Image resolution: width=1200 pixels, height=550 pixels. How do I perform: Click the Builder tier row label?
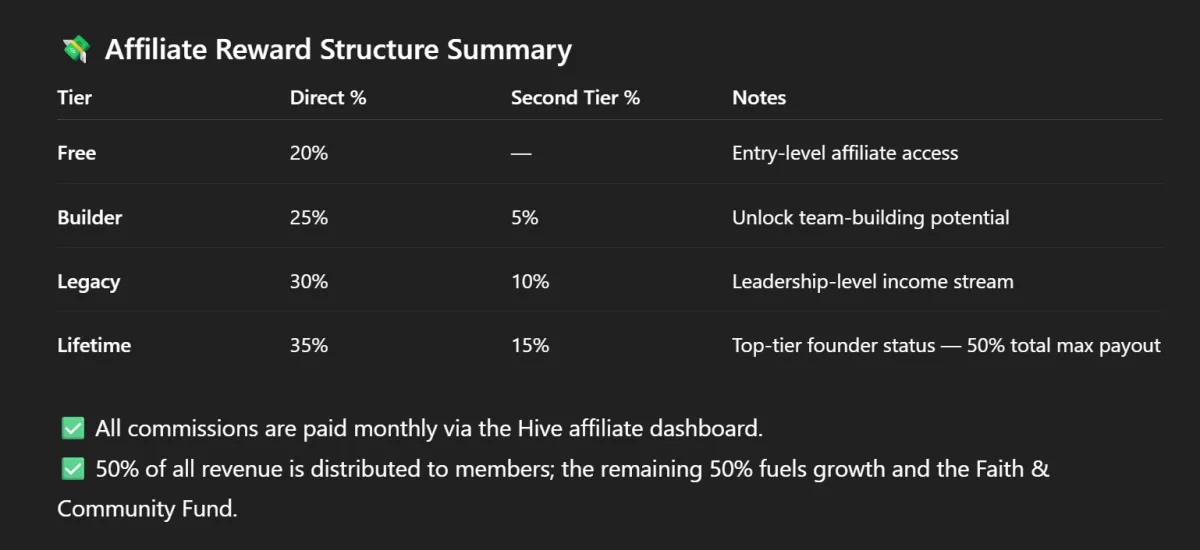pyautogui.click(x=87, y=217)
